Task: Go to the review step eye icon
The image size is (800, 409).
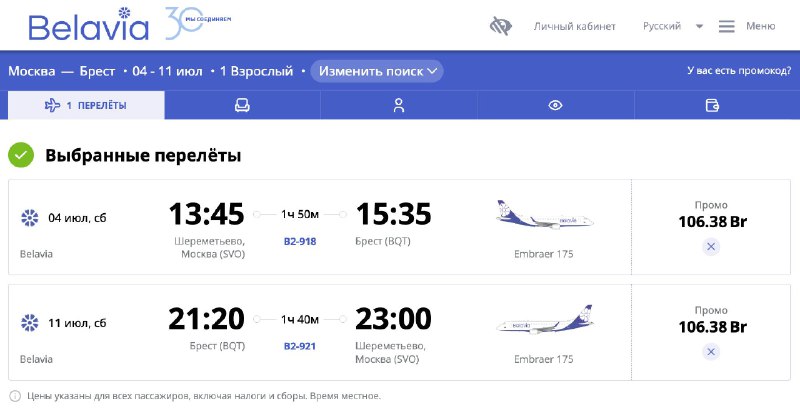Action: (555, 105)
